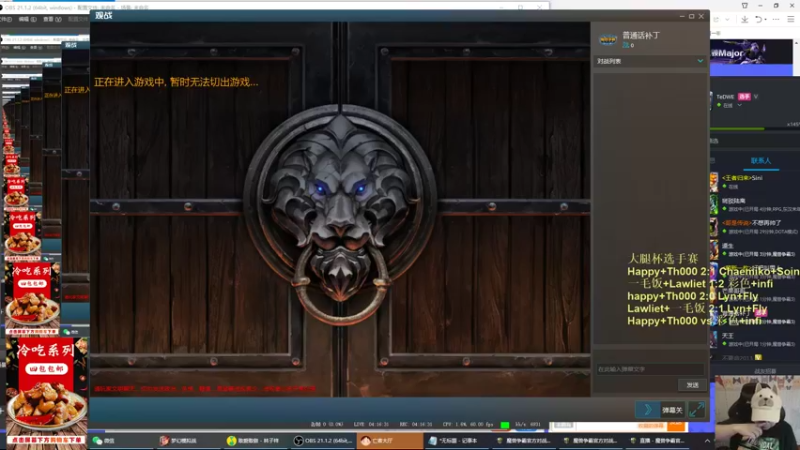The height and width of the screenshot is (450, 800).
Task: Click the Major banner thumbnail
Action: [752, 54]
